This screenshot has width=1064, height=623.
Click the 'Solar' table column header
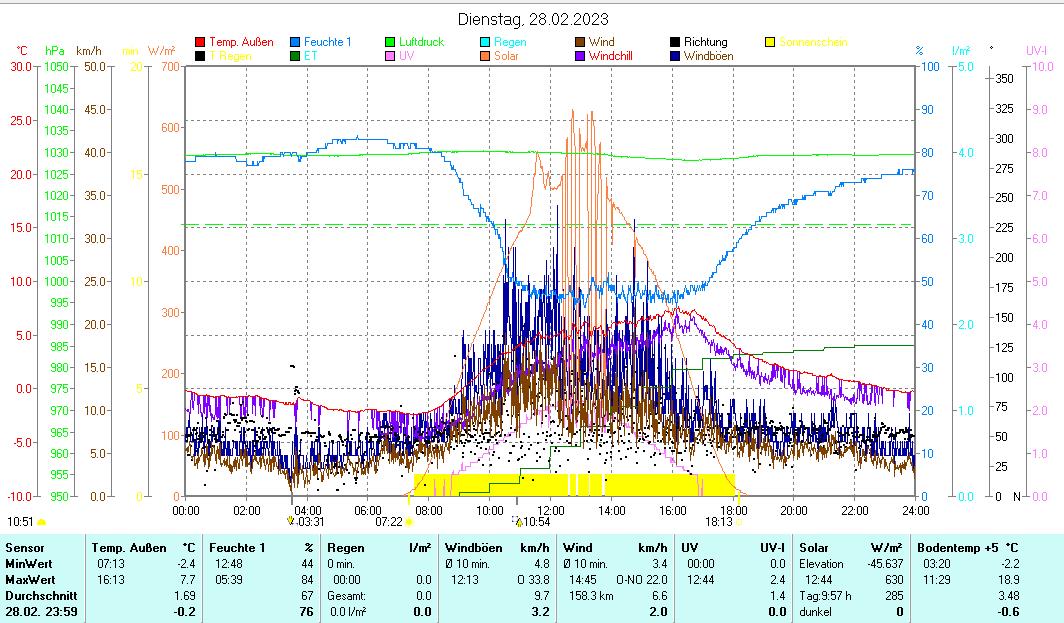[x=813, y=548]
